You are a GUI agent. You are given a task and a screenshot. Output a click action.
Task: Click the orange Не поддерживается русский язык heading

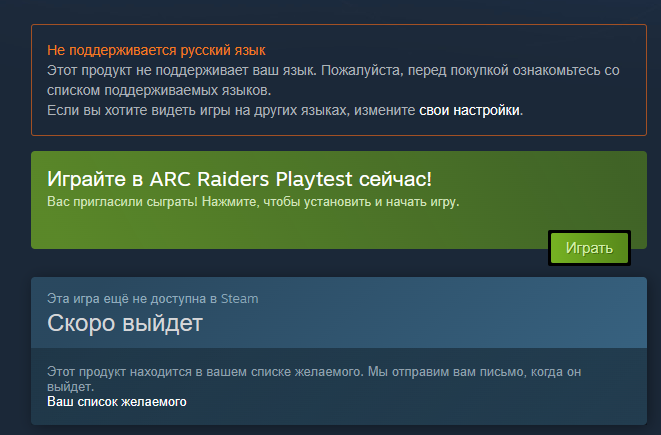(x=156, y=50)
